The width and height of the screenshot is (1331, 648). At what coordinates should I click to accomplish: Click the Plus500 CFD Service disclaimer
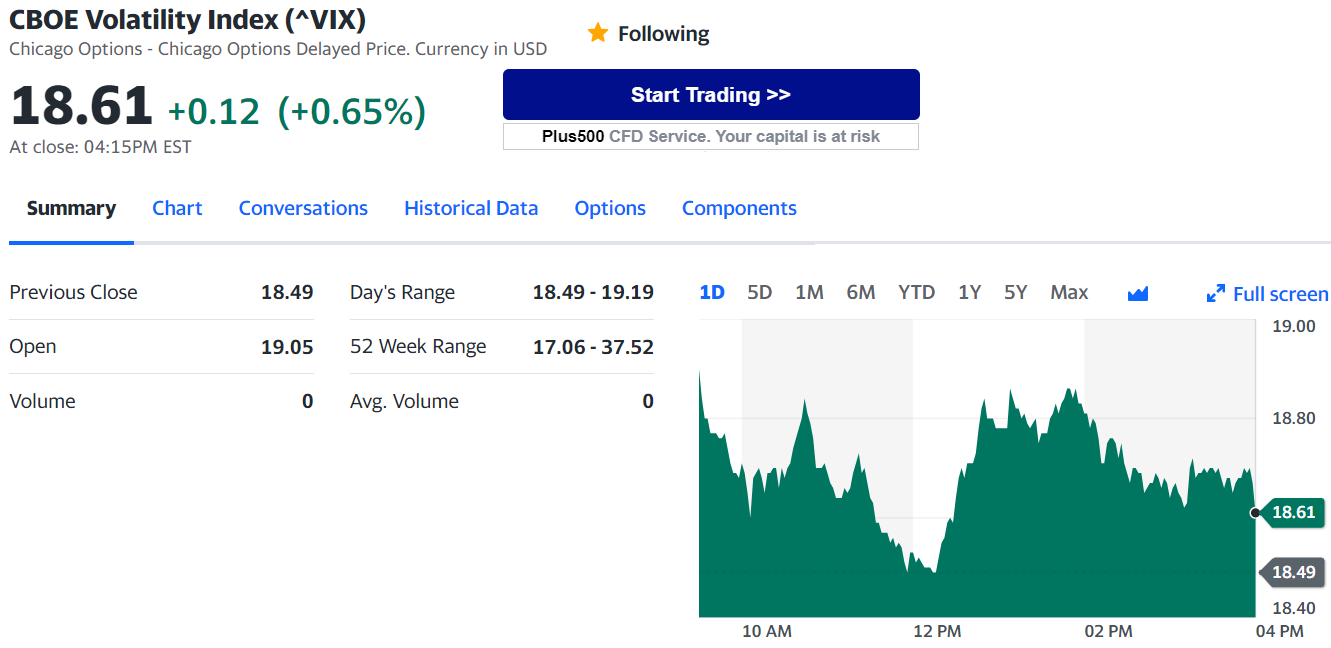[x=711, y=136]
